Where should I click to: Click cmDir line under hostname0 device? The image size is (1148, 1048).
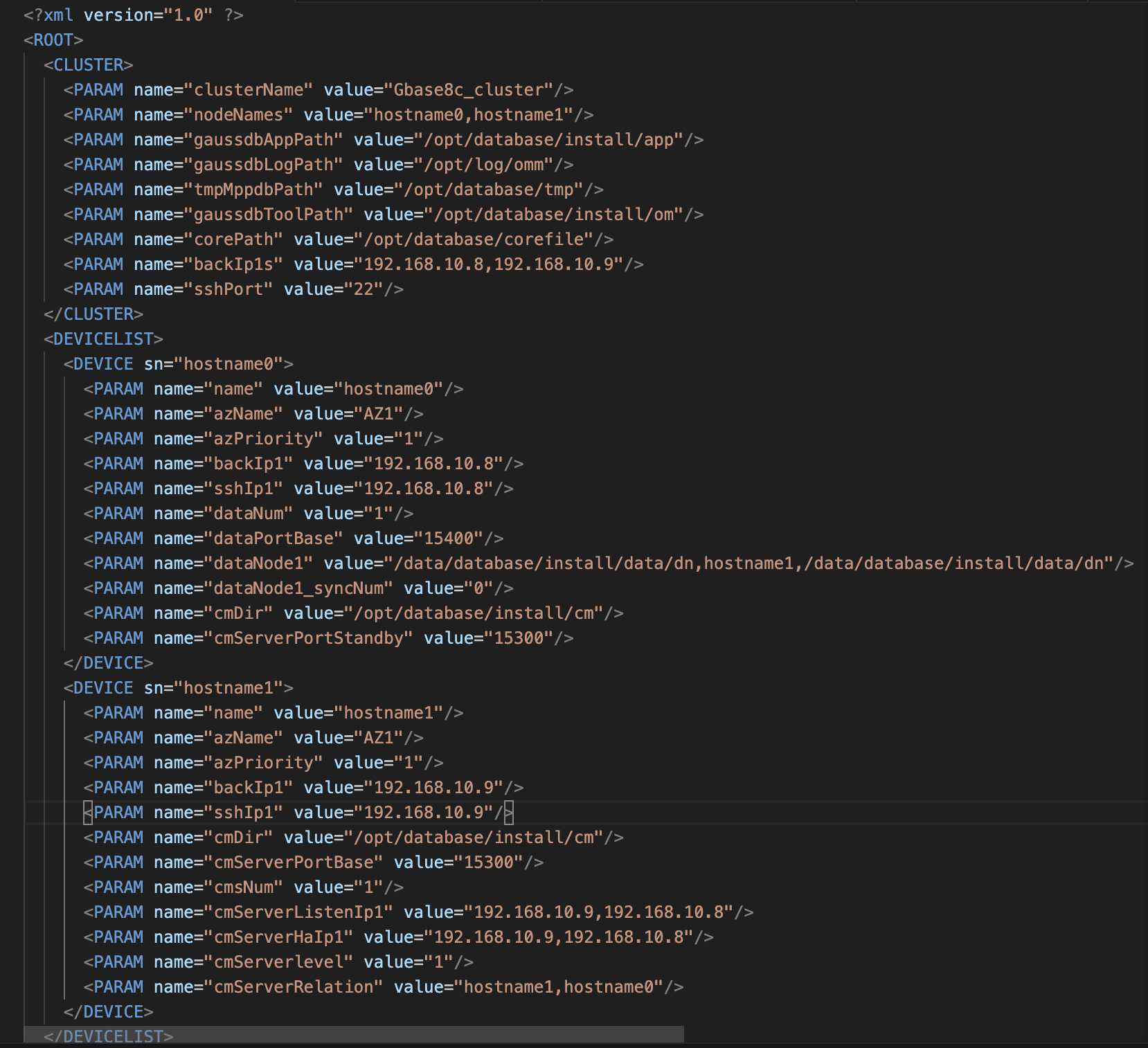pos(354,613)
